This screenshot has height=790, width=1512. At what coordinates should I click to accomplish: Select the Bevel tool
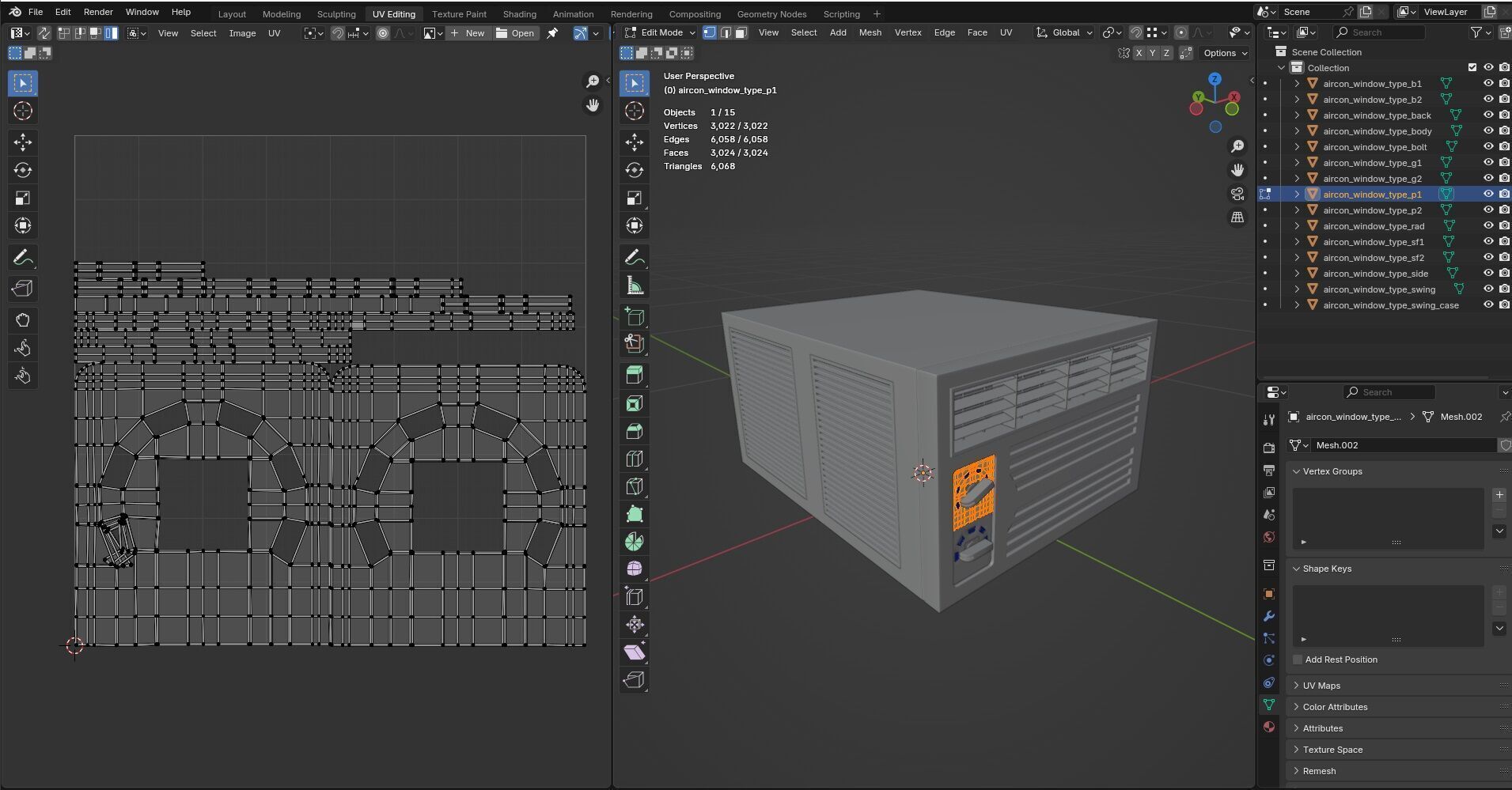pyautogui.click(x=634, y=431)
